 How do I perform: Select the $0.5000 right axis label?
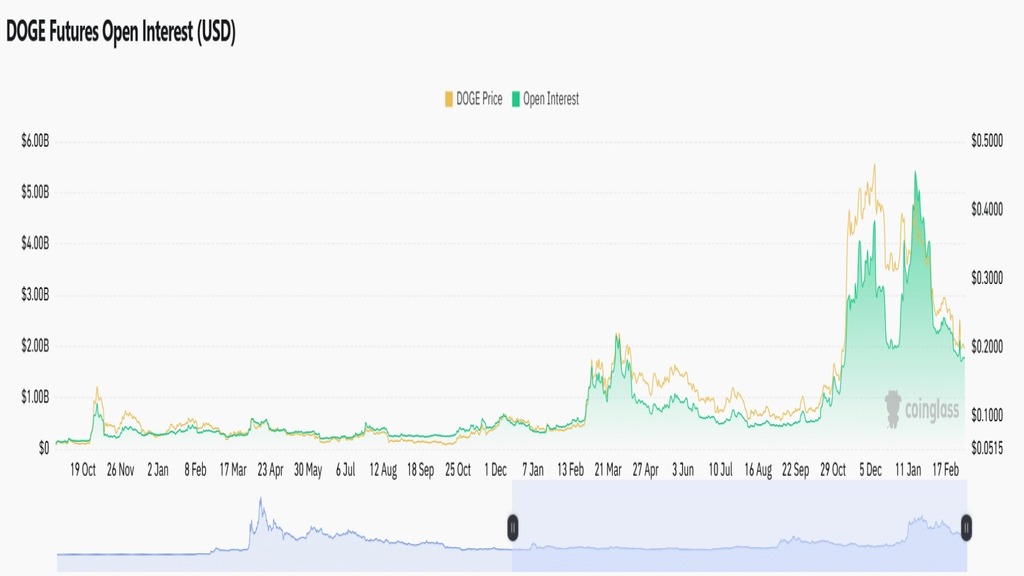[x=987, y=141]
